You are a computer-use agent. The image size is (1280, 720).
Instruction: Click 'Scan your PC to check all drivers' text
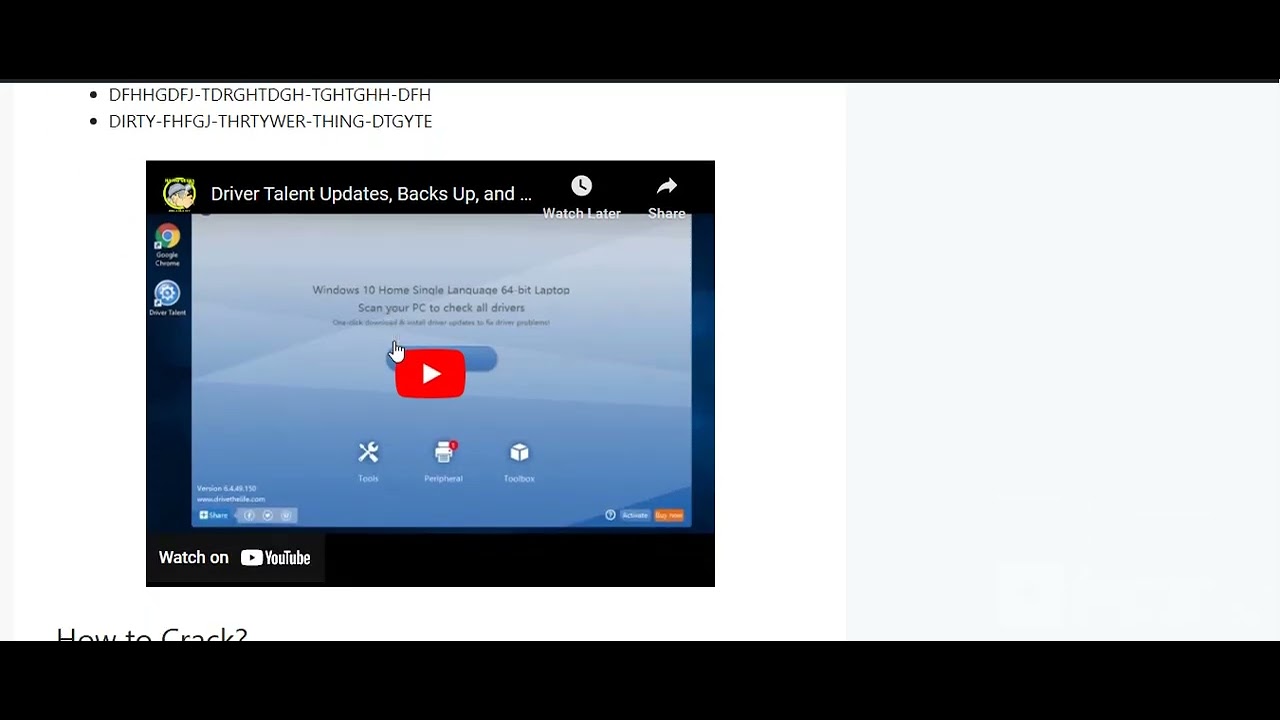441,308
